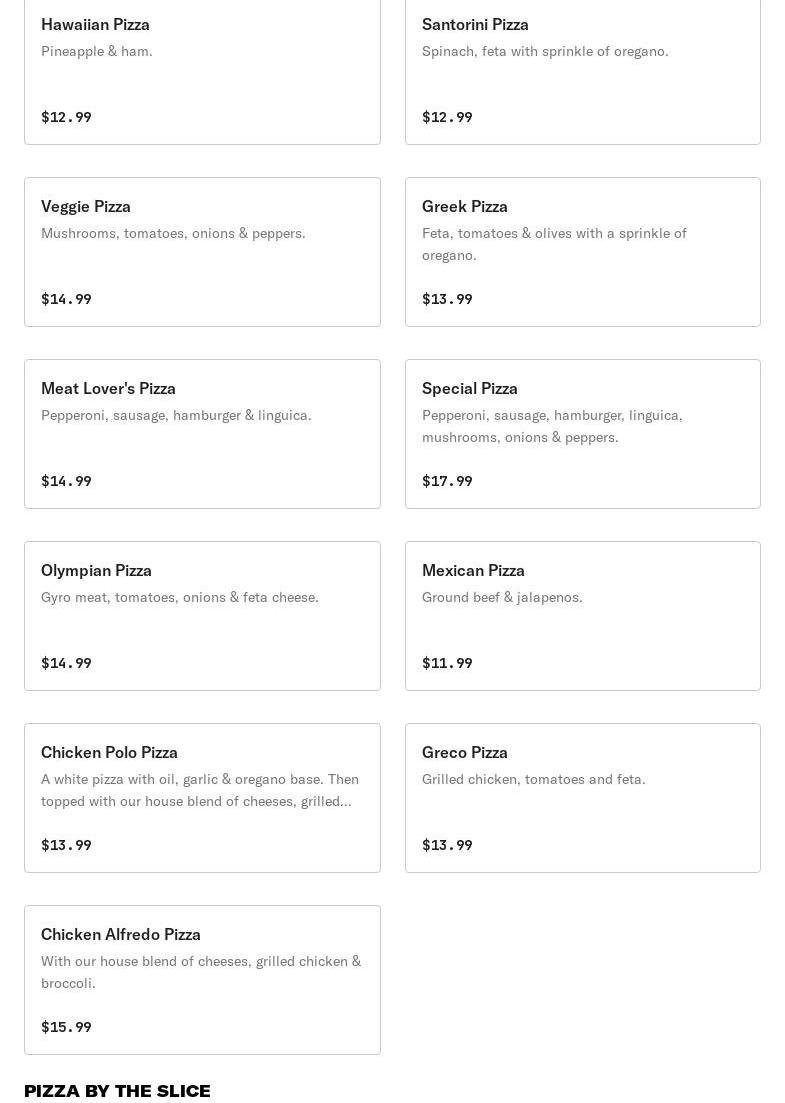785x1103 pixels.
Task: Open the Olympian Pizza item
Action: 203,616
